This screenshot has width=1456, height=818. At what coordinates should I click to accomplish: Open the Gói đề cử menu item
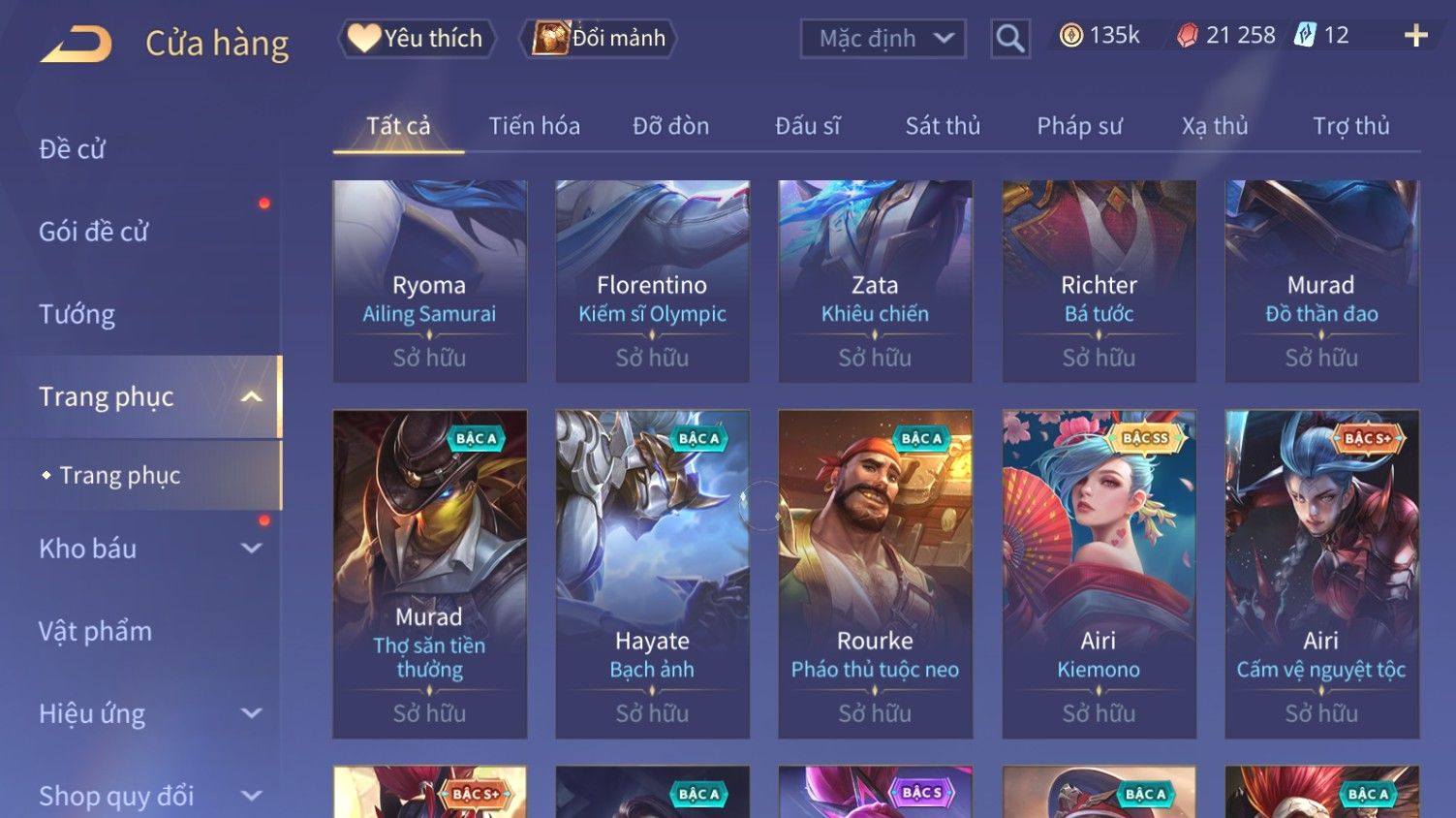[x=93, y=232]
